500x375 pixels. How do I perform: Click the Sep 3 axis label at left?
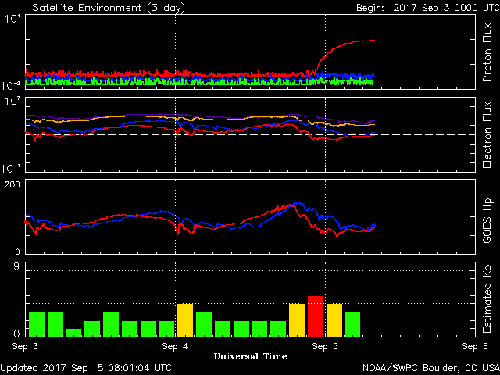(x=25, y=346)
